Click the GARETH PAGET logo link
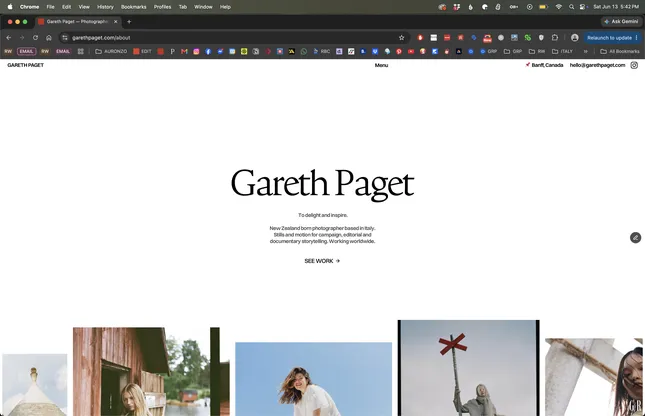Image resolution: width=645 pixels, height=416 pixels. 26,65
